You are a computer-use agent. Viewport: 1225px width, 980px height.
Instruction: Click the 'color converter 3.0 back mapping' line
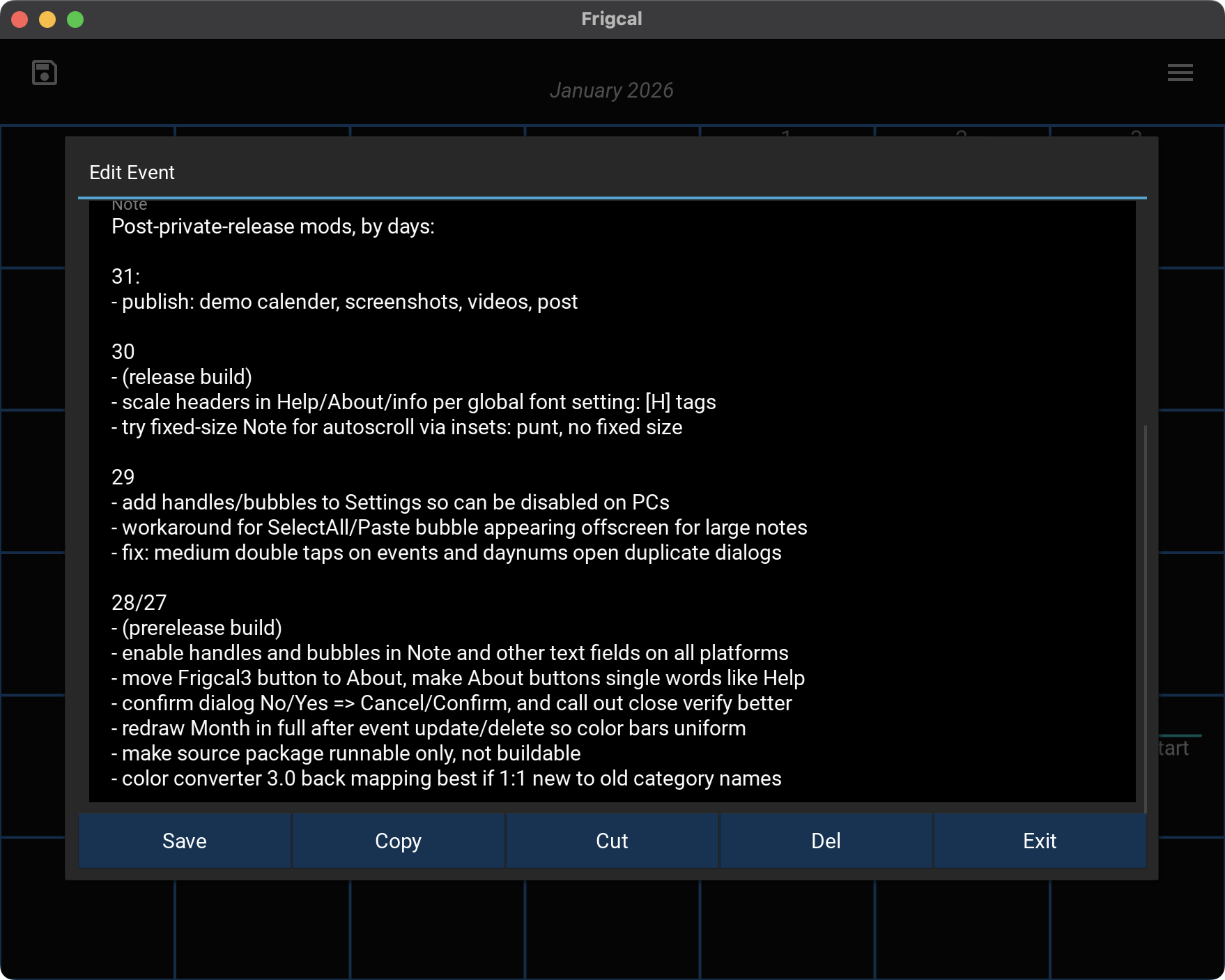[x=447, y=779]
